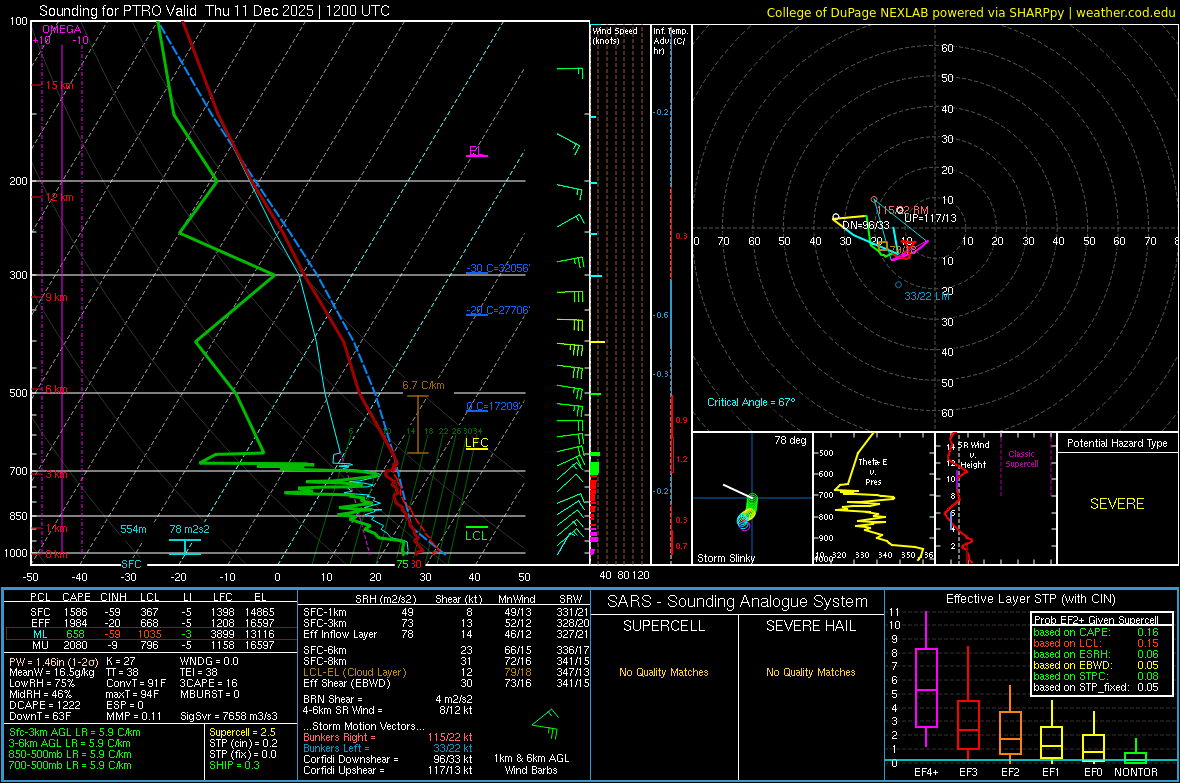
Task: Click the purple 'Classic Supercell' label
Action: pos(1021,459)
